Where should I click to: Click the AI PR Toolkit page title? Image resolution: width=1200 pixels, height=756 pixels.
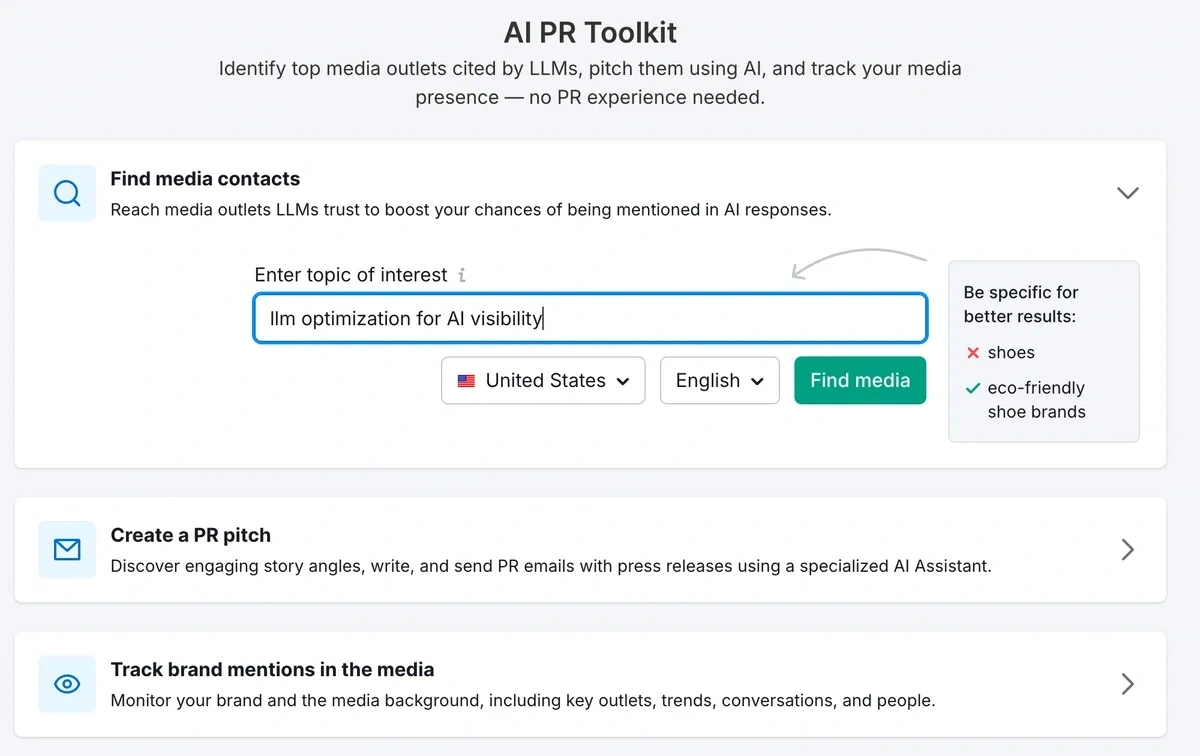pos(590,33)
